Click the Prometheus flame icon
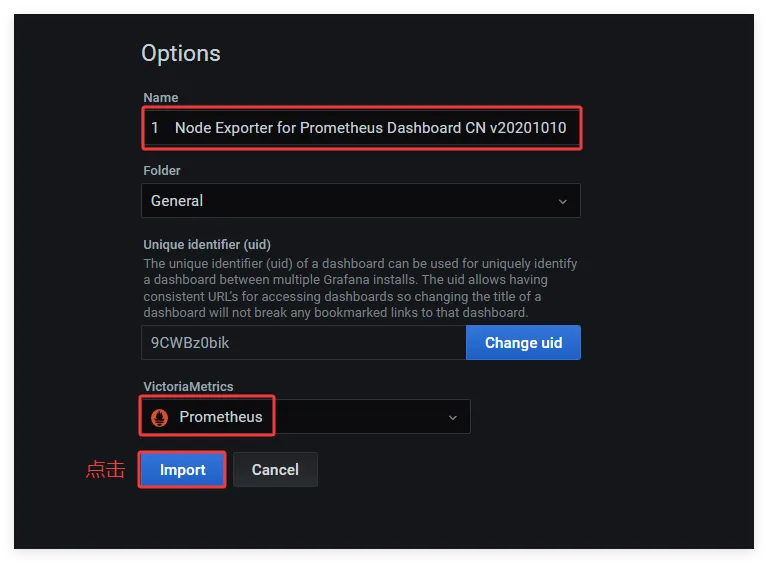 point(158,417)
